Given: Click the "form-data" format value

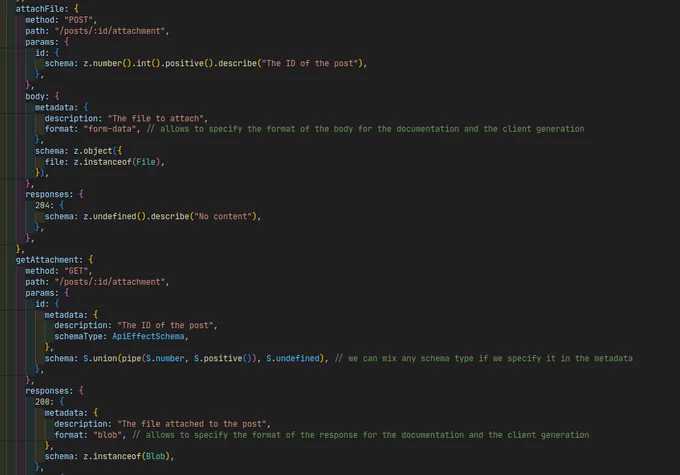Looking at the screenshot, I should tap(110, 129).
